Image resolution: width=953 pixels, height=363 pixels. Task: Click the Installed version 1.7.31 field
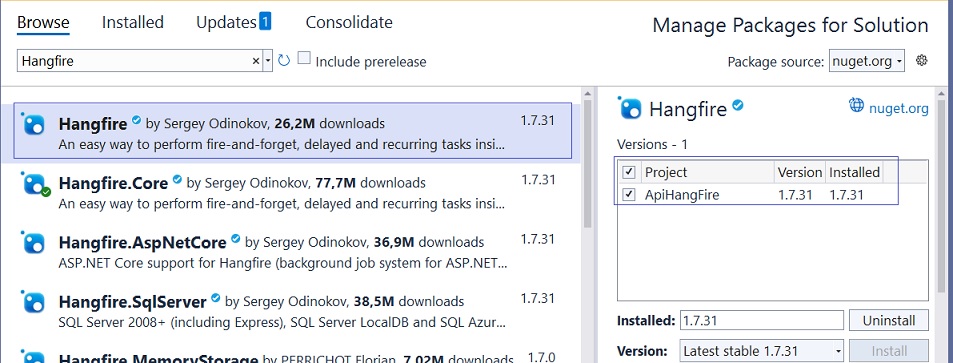click(761, 320)
